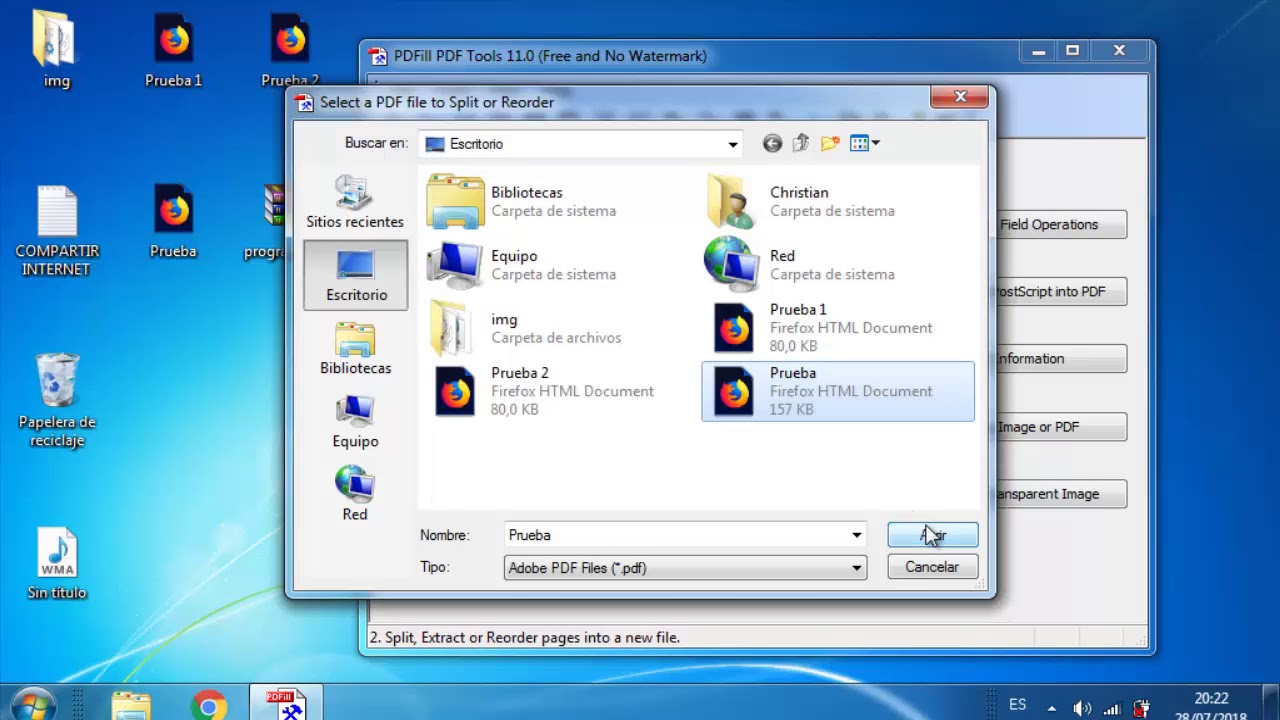Create a new folder icon in dialog toolbar

(x=829, y=144)
